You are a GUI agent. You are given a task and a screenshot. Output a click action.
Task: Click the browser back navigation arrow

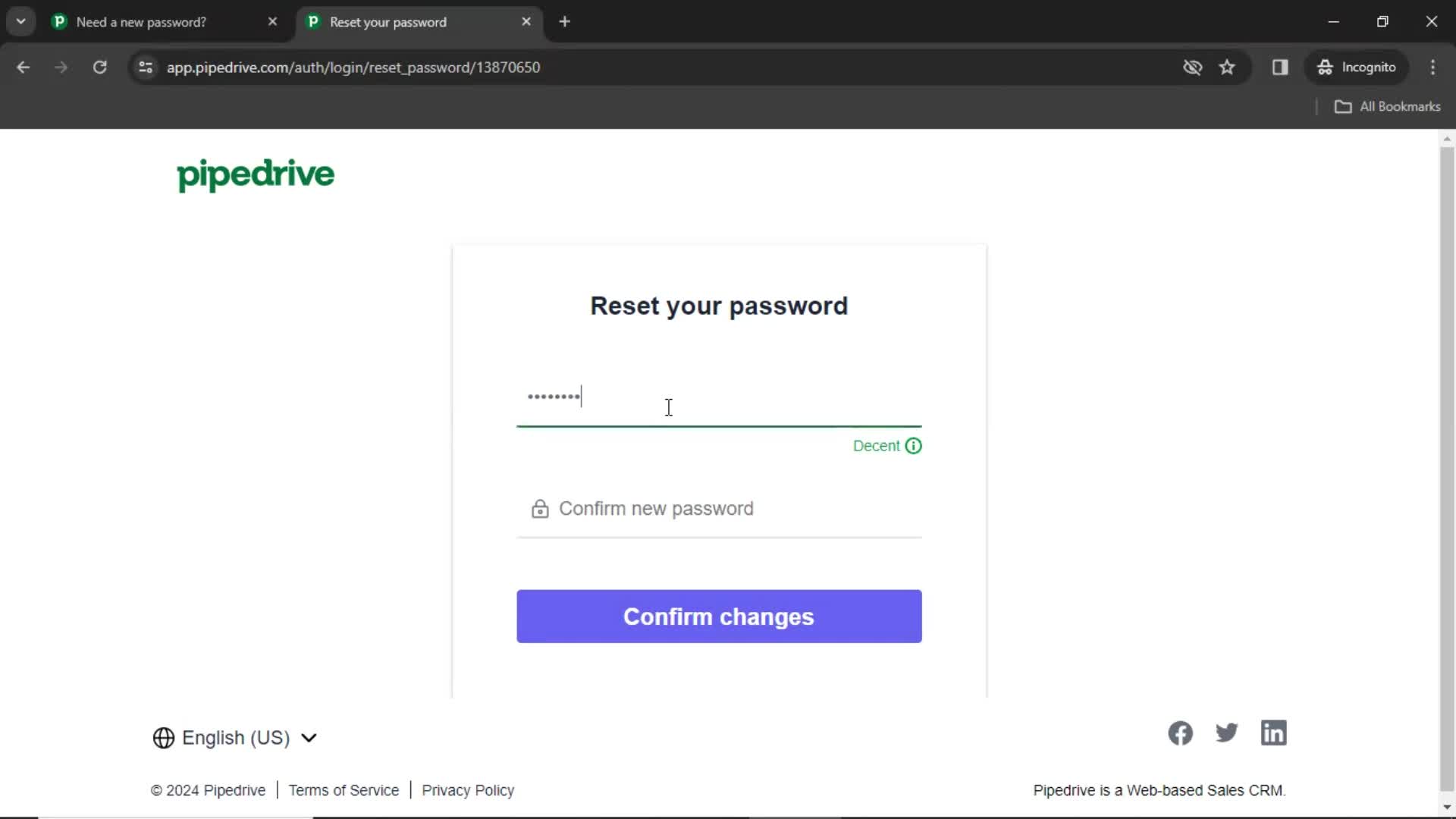tap(23, 67)
